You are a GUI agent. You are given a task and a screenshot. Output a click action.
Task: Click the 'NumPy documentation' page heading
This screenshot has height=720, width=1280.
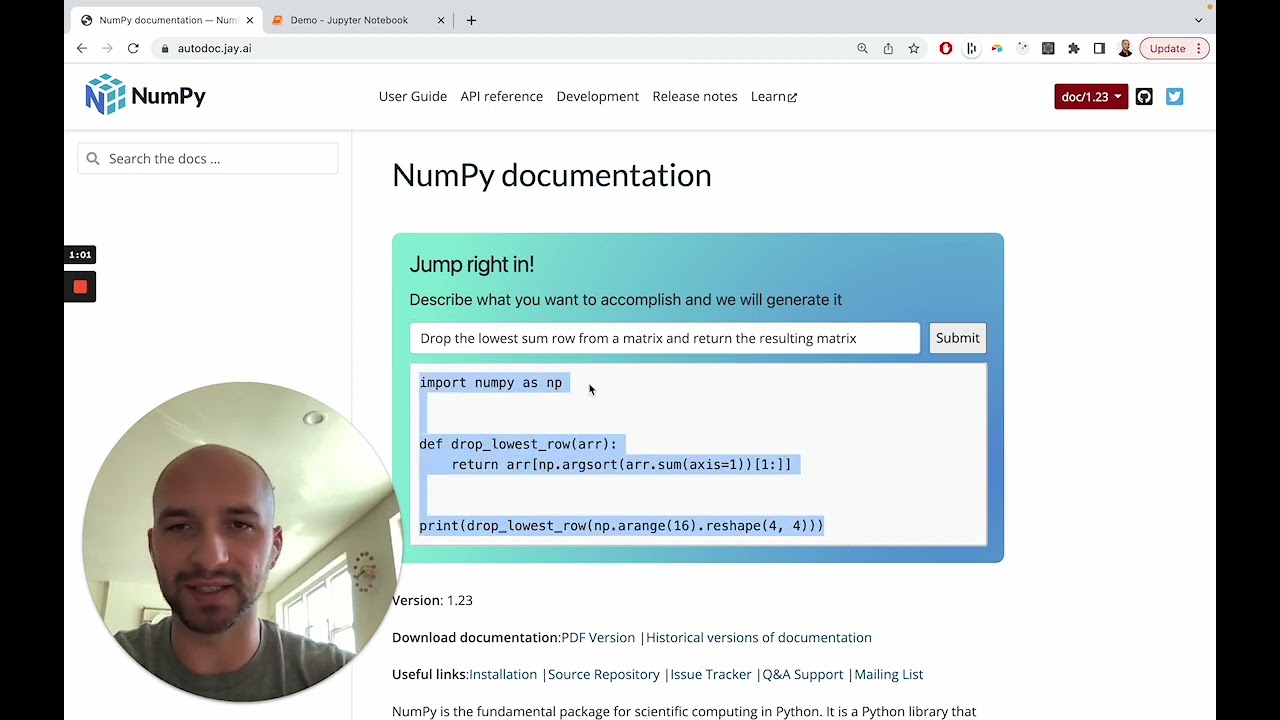[552, 175]
